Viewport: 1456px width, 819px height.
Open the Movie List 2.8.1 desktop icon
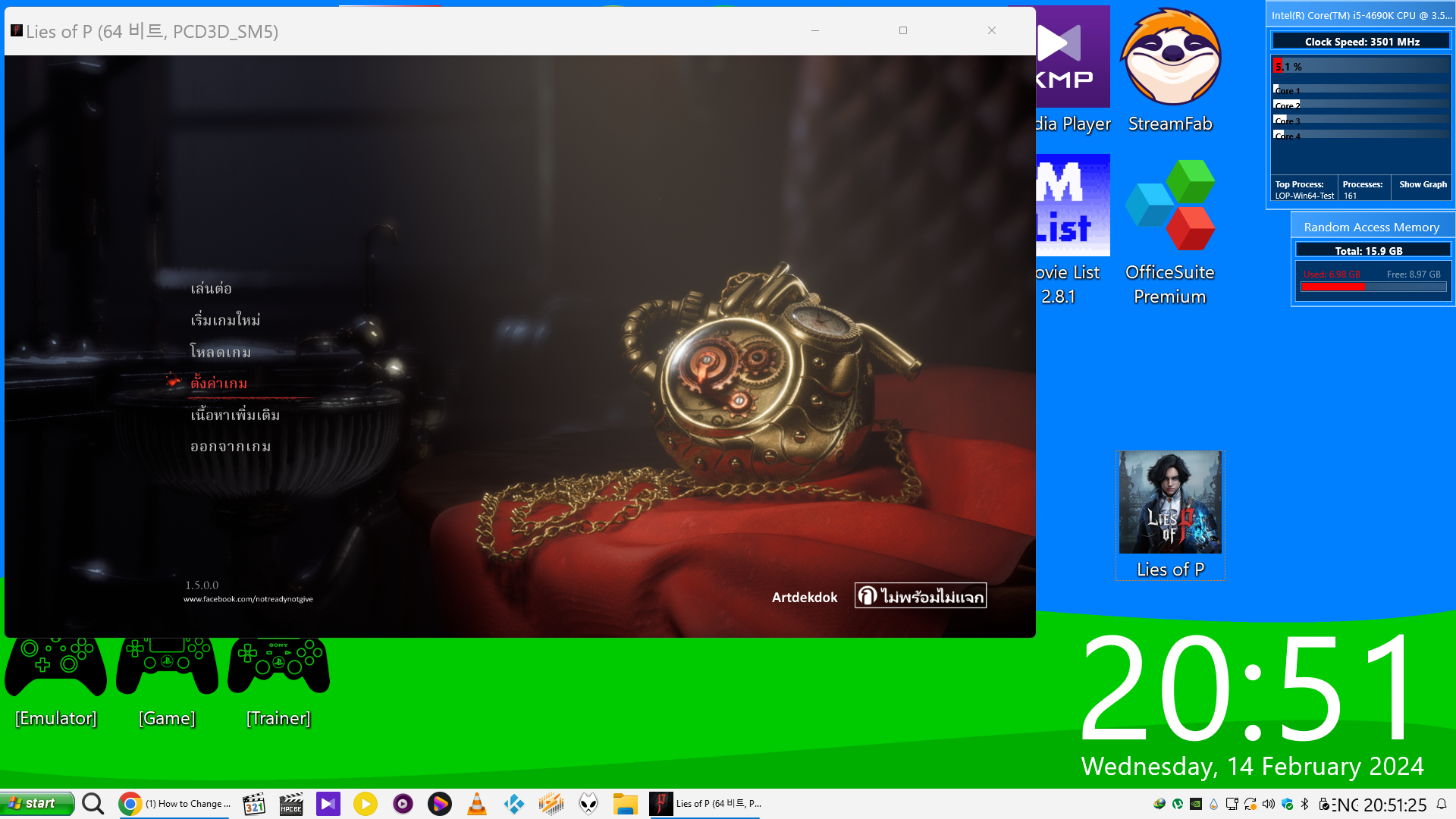pyautogui.click(x=1073, y=231)
